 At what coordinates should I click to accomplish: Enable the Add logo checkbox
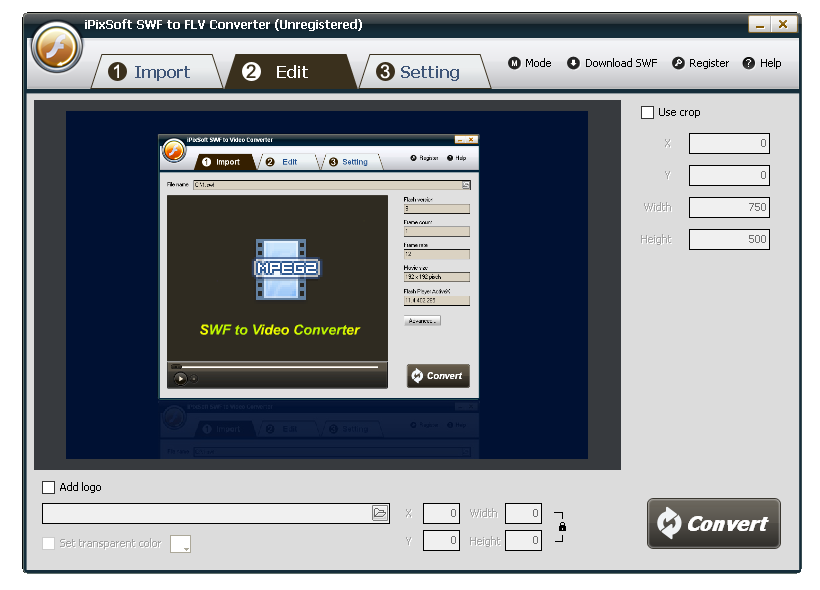coord(48,487)
